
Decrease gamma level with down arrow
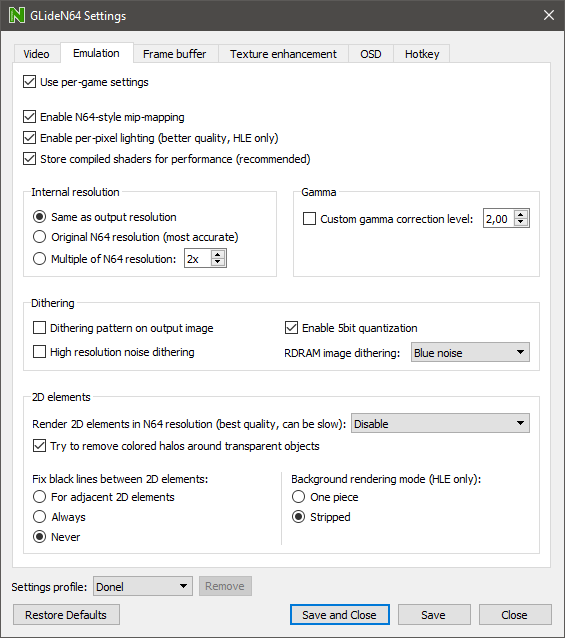point(521,222)
